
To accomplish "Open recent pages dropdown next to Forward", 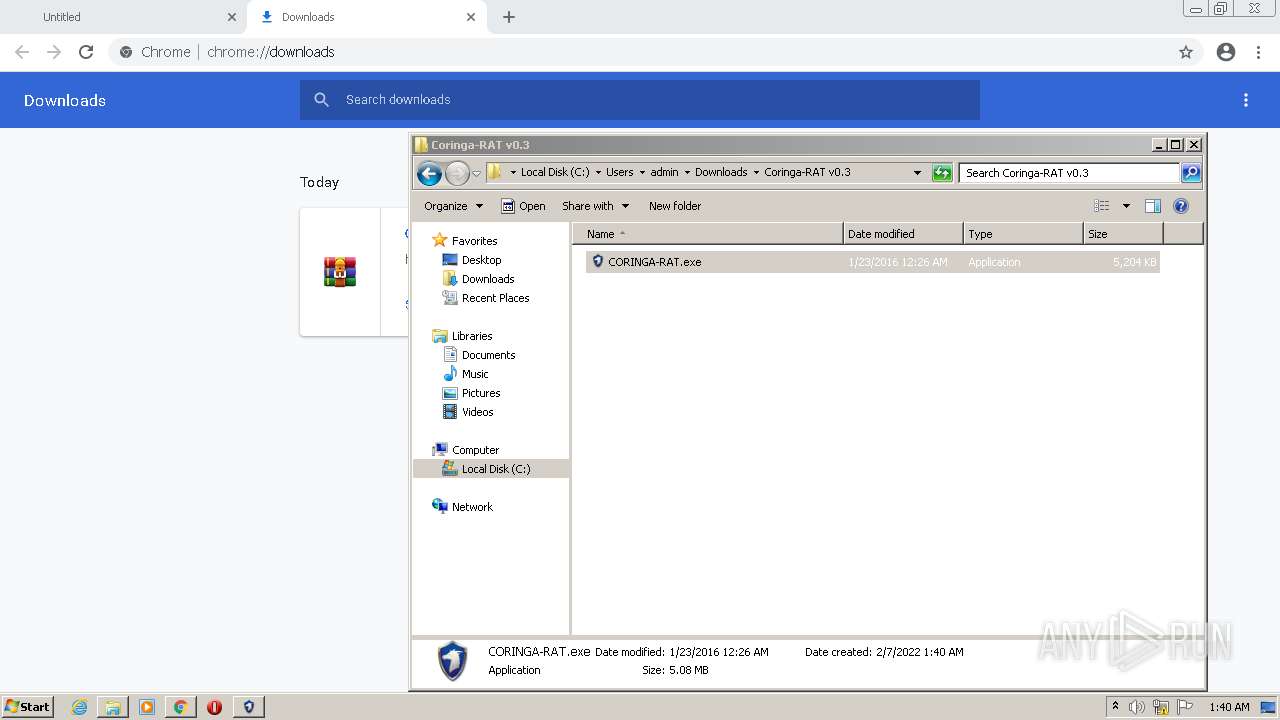I will [476, 173].
